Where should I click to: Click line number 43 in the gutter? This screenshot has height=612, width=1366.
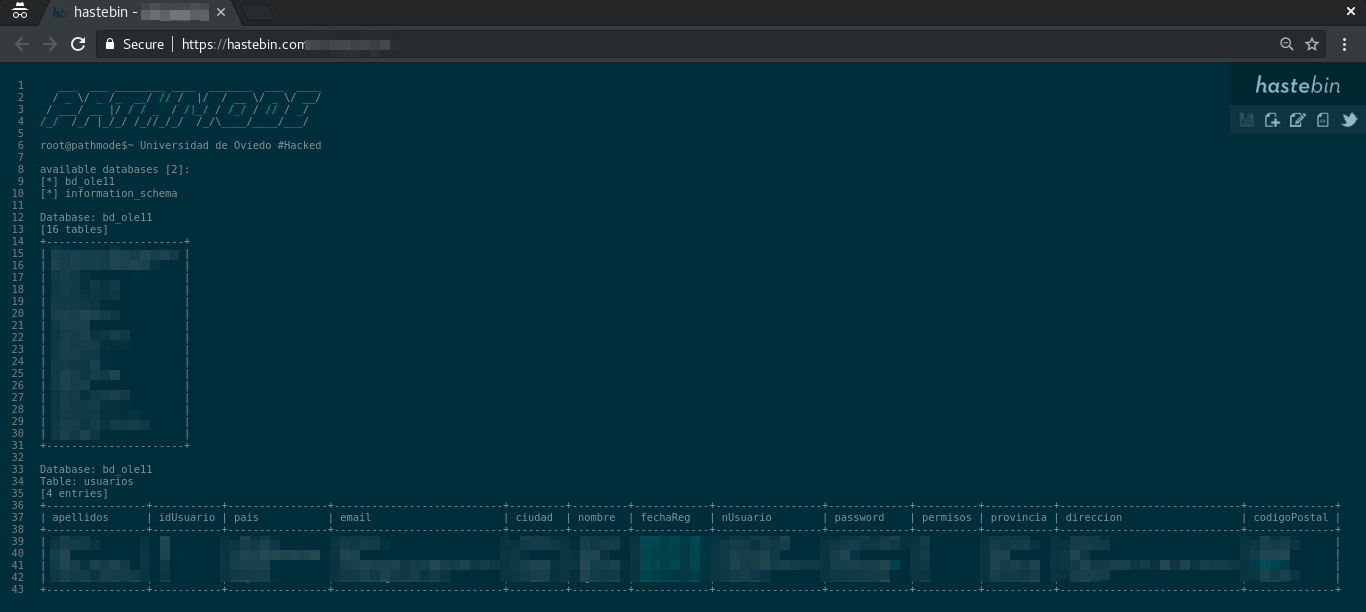click(x=17, y=589)
